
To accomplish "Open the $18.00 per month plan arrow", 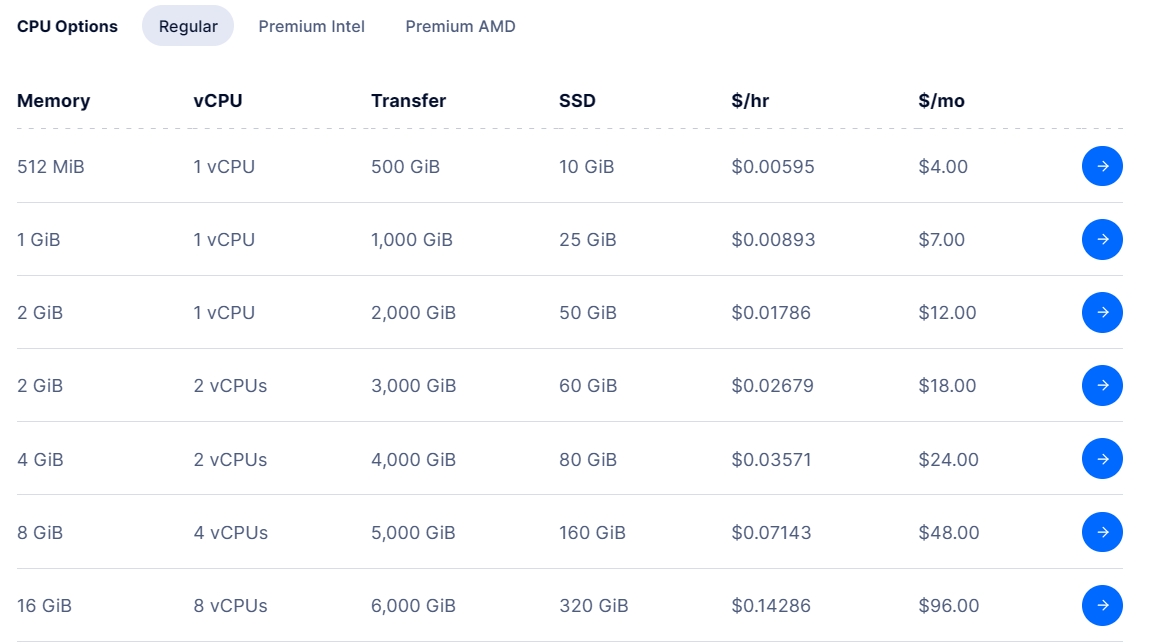I will (1102, 385).
